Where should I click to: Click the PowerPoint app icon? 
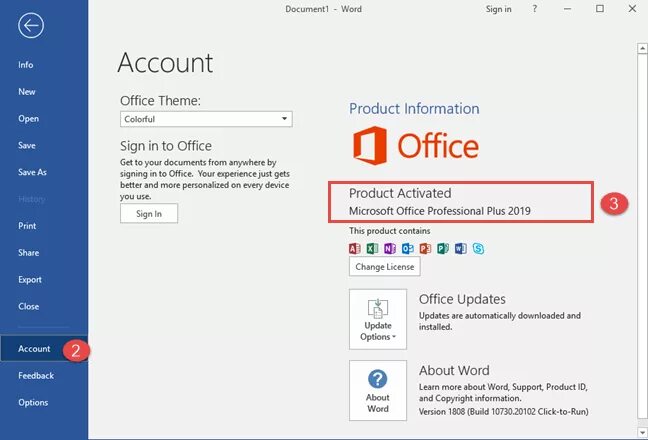(425, 248)
